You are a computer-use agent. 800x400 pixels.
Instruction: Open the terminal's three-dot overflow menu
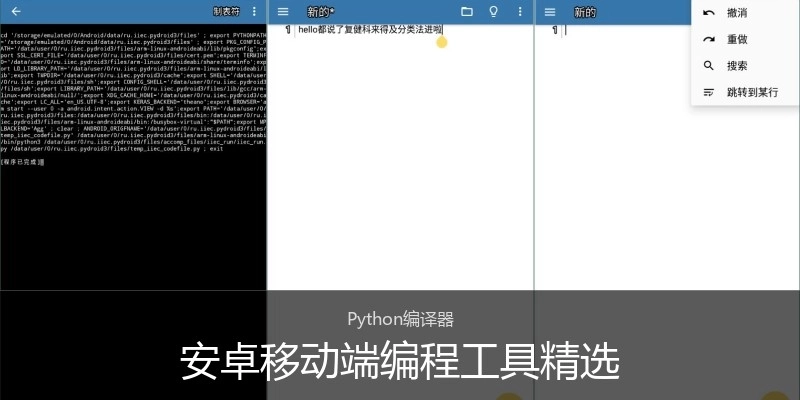(254, 12)
